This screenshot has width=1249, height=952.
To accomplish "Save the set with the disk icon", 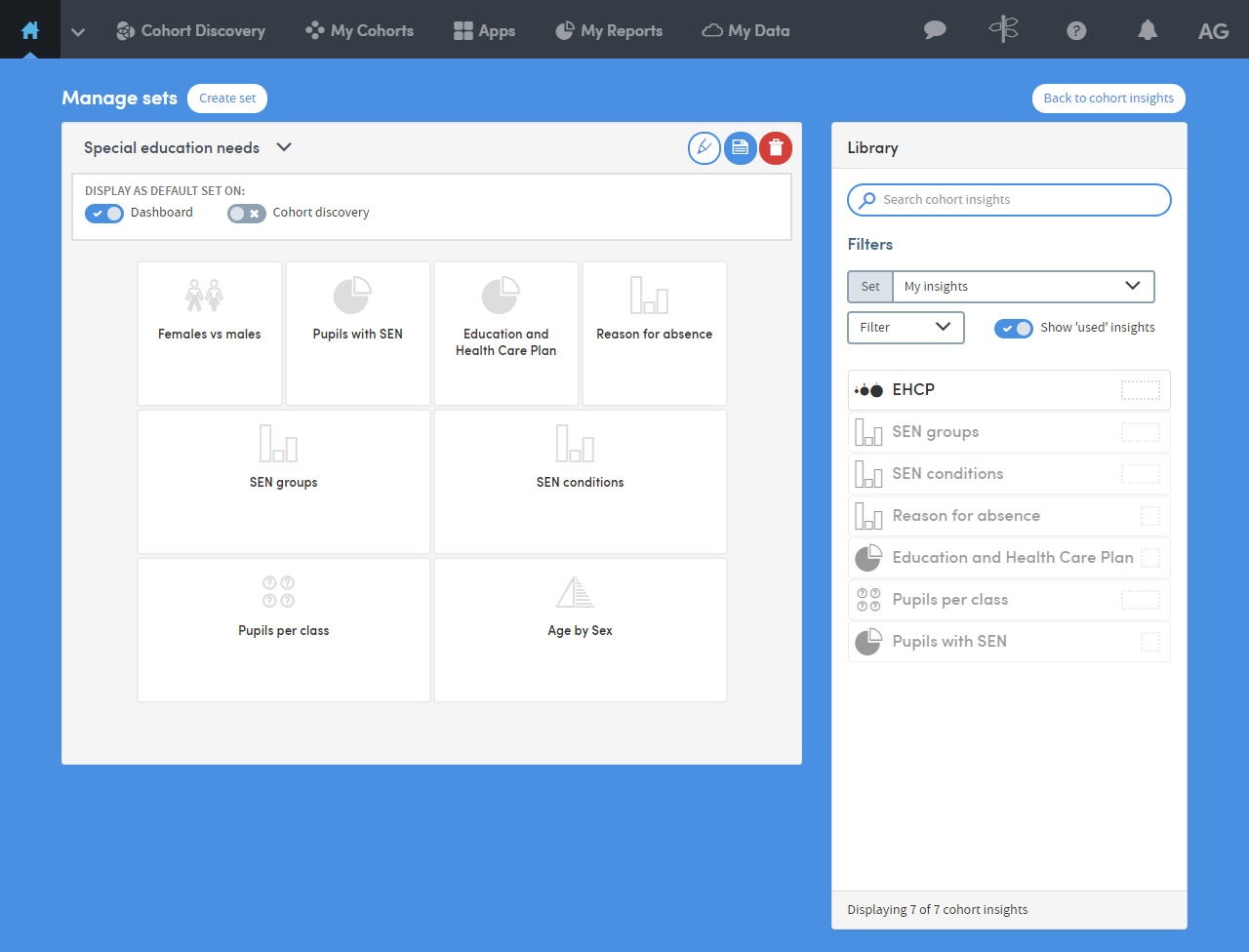I will [x=741, y=148].
